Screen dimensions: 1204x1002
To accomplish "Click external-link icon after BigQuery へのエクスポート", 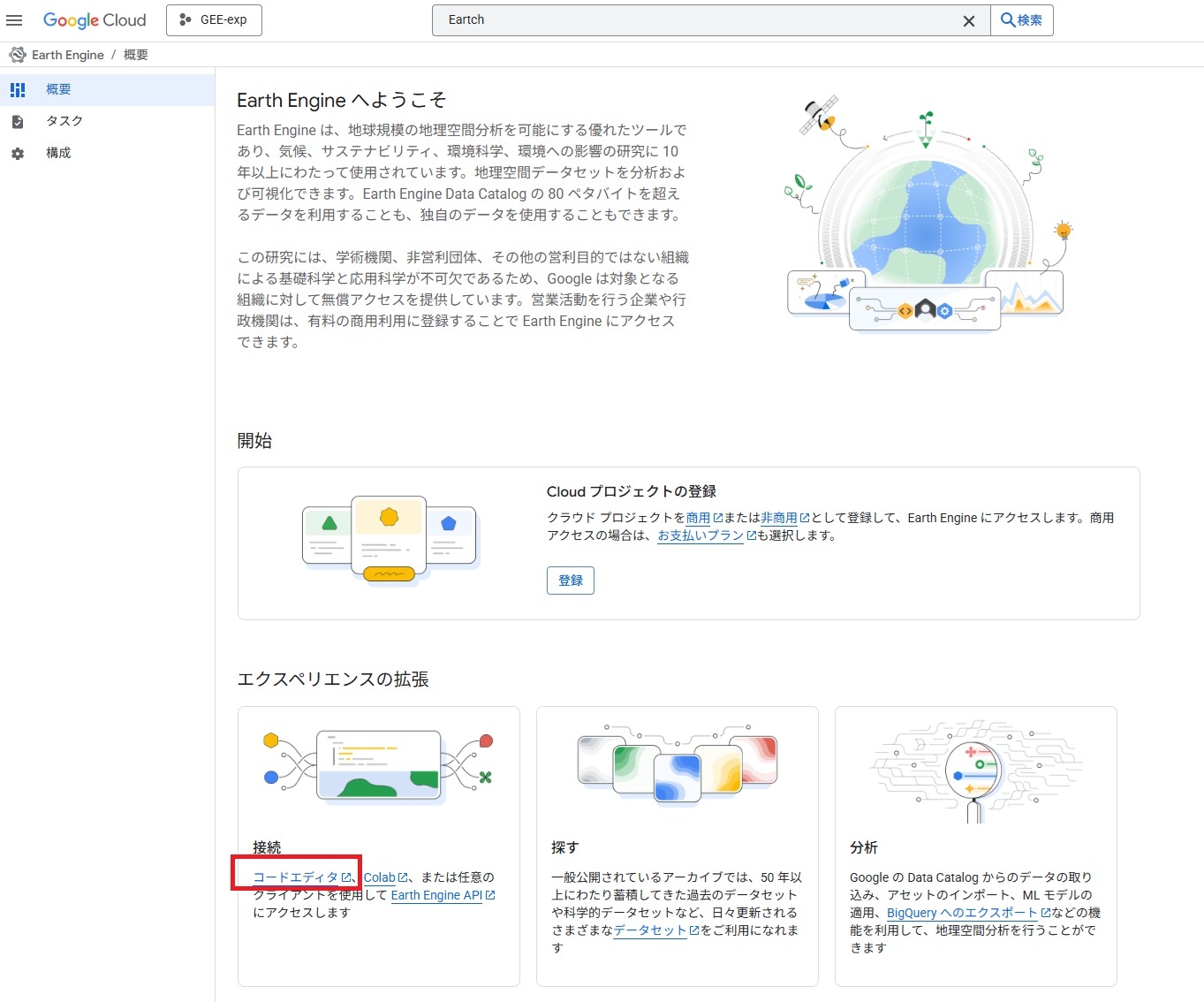I will pyautogui.click(x=1046, y=913).
